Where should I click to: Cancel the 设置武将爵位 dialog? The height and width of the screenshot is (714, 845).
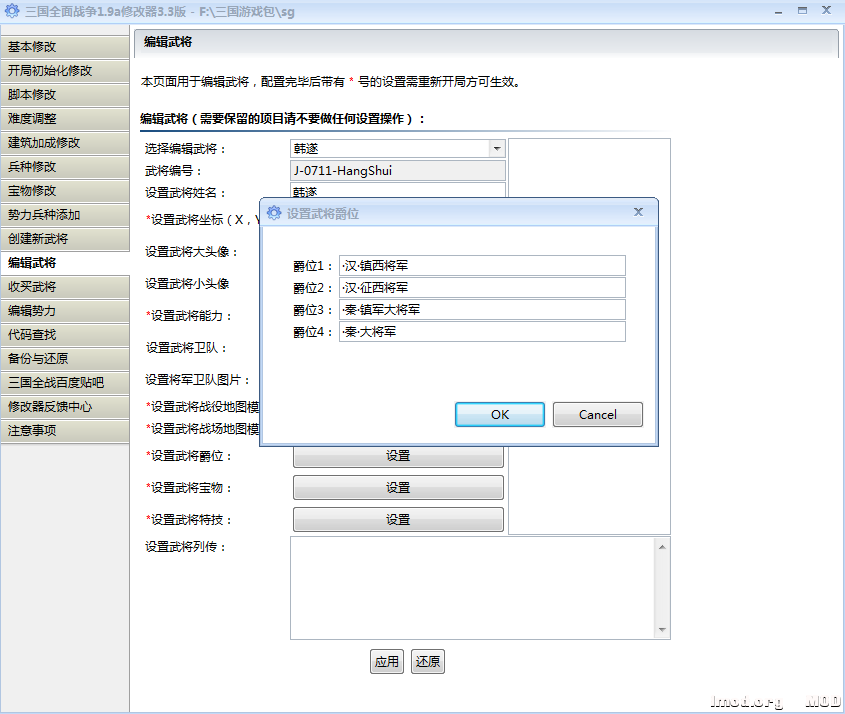(597, 414)
